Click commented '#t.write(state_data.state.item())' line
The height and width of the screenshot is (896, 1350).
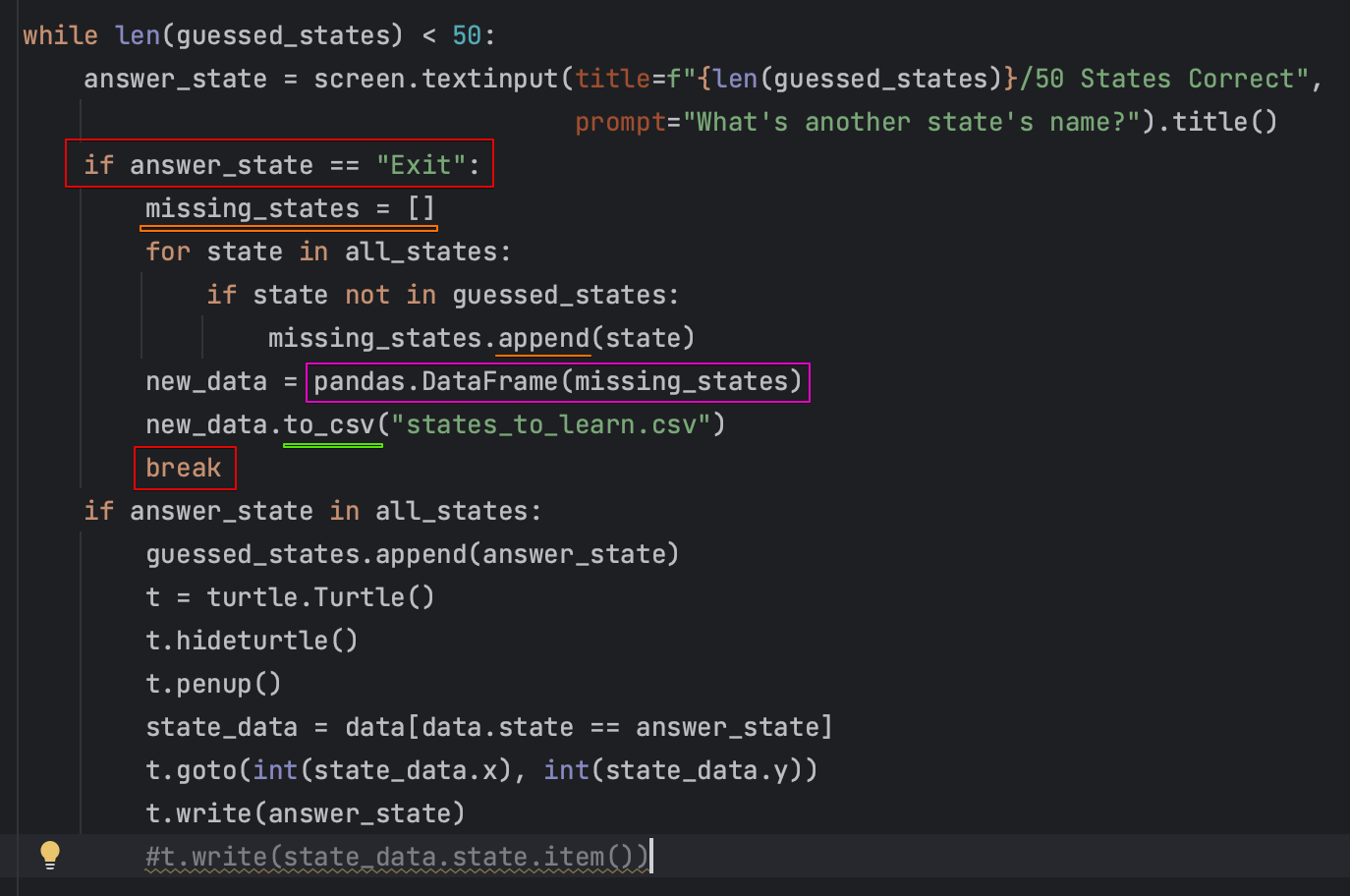click(397, 858)
